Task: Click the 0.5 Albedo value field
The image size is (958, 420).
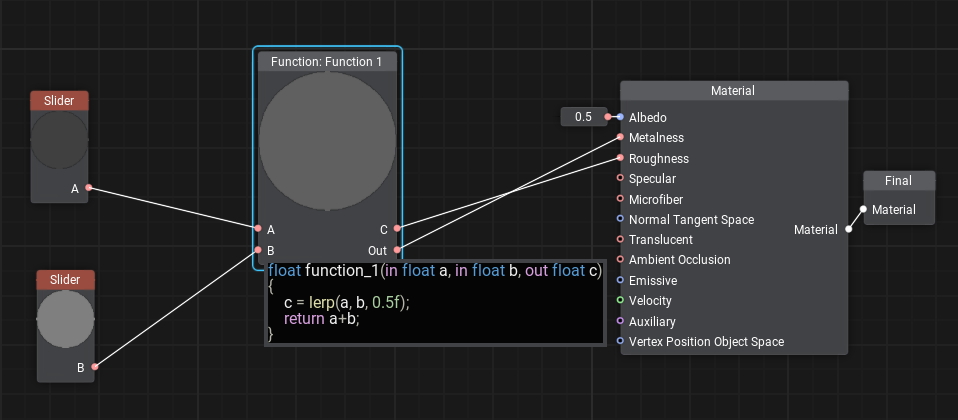Action: tap(582, 117)
